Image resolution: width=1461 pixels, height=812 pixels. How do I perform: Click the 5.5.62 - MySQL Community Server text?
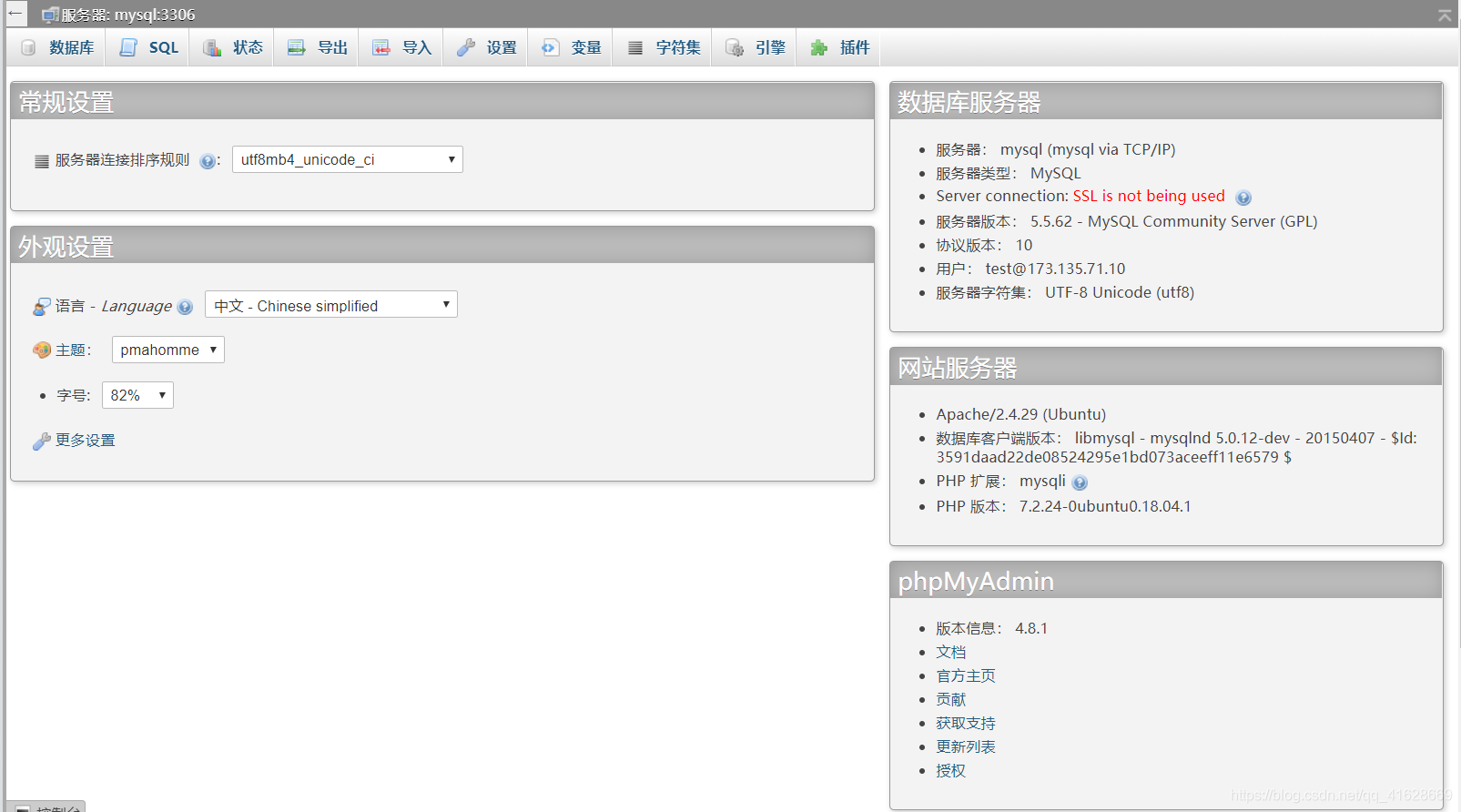tap(1173, 221)
